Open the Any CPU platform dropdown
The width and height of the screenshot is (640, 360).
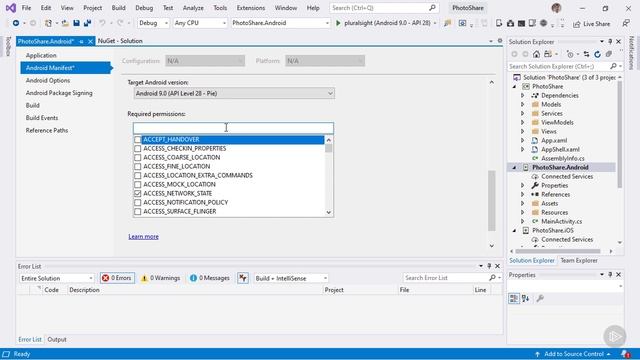[x=200, y=23]
